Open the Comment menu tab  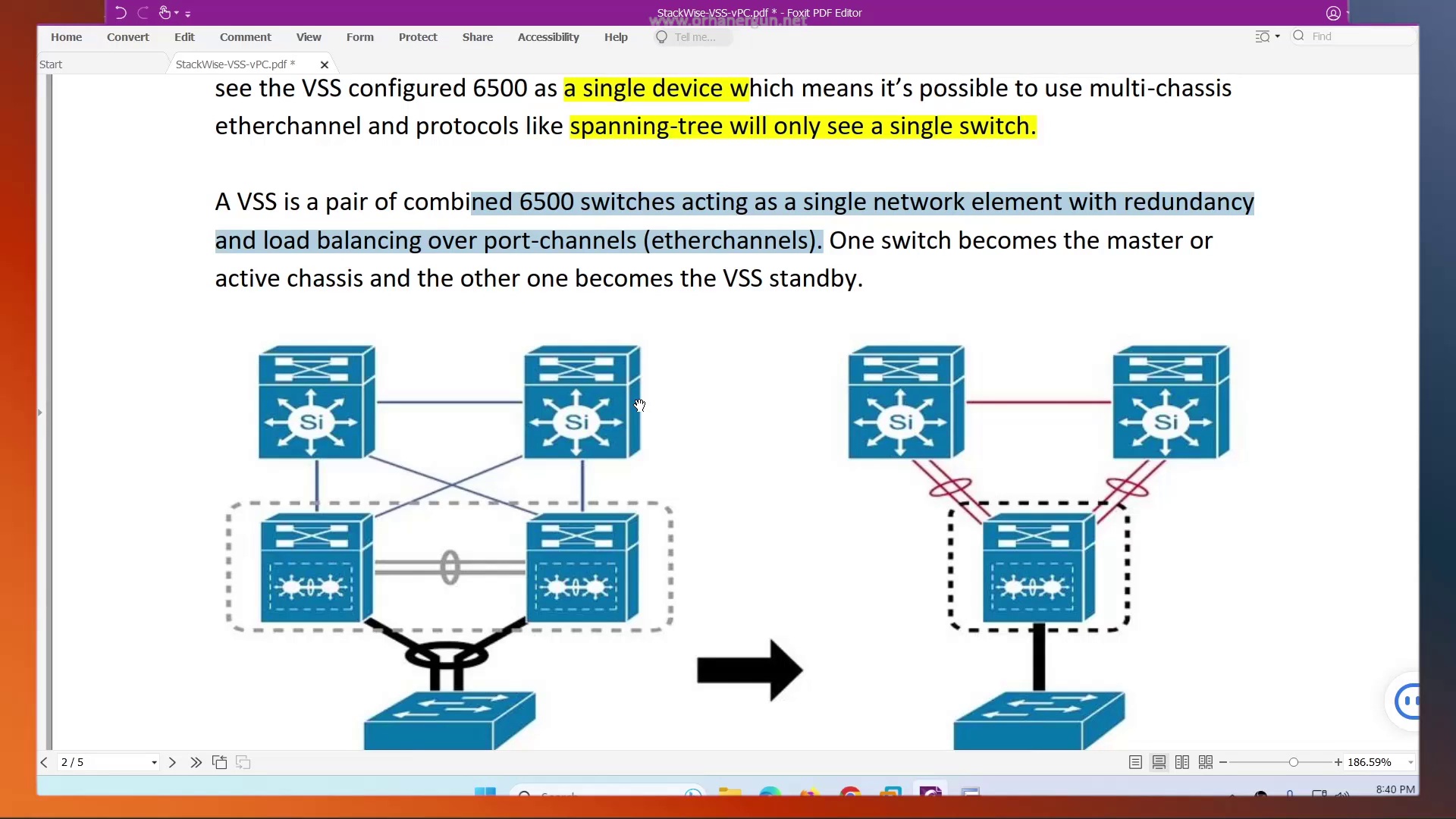[x=245, y=37]
